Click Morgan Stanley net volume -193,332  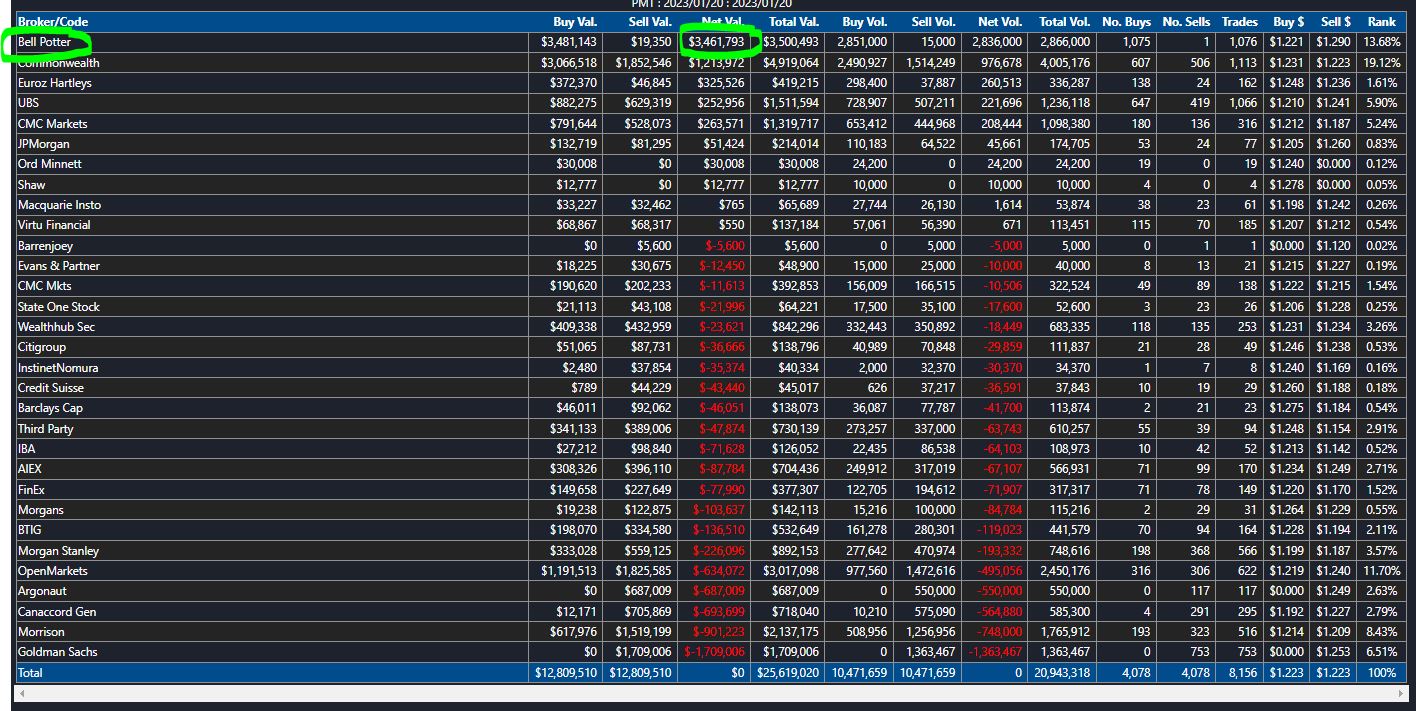[x=998, y=551]
